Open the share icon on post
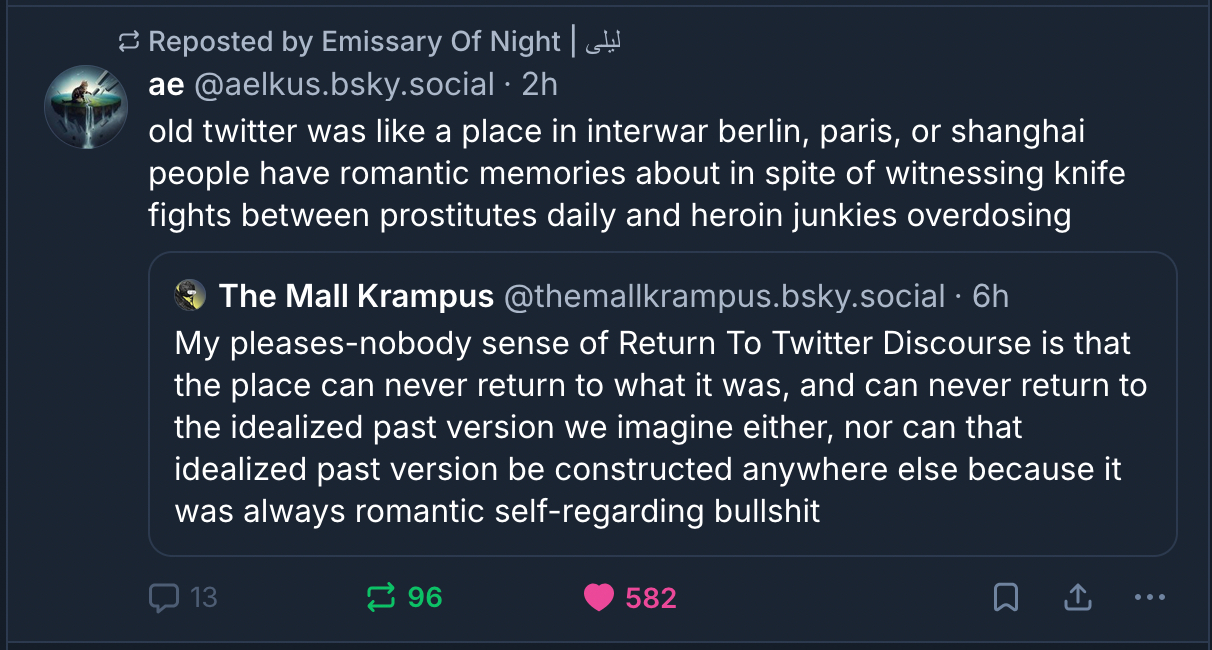 point(1077,598)
